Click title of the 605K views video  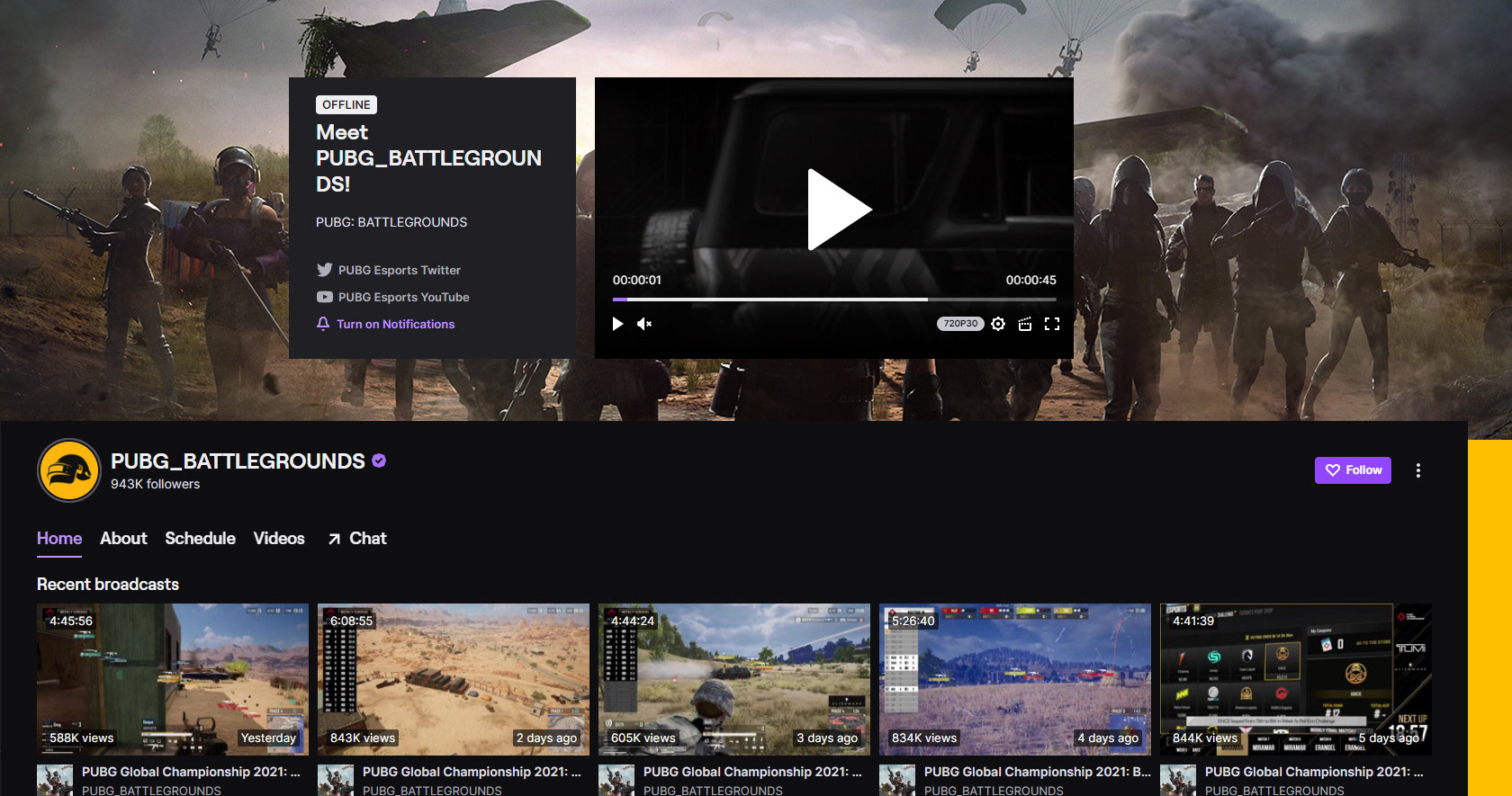point(752,772)
